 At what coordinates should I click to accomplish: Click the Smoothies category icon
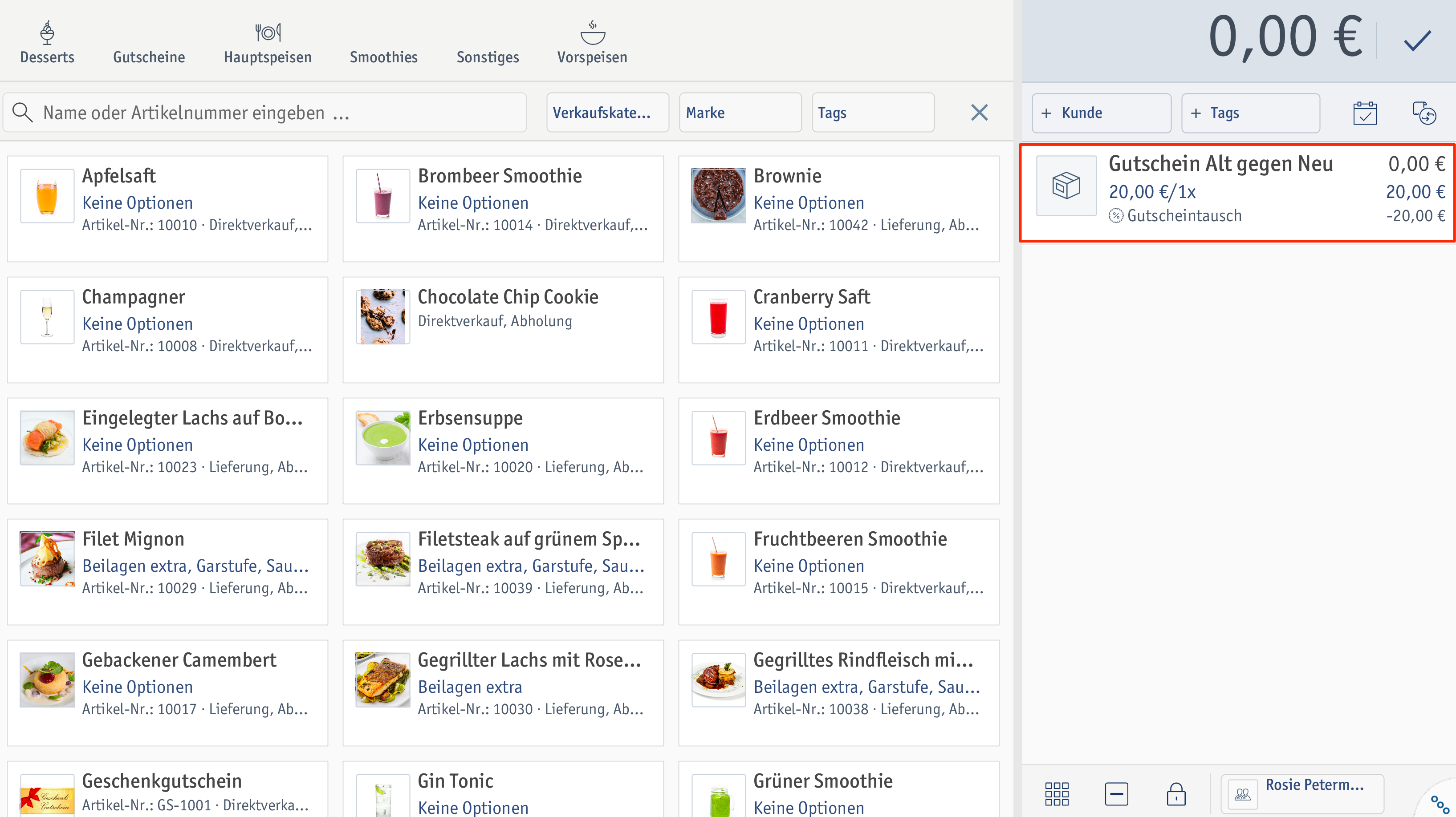tap(384, 40)
